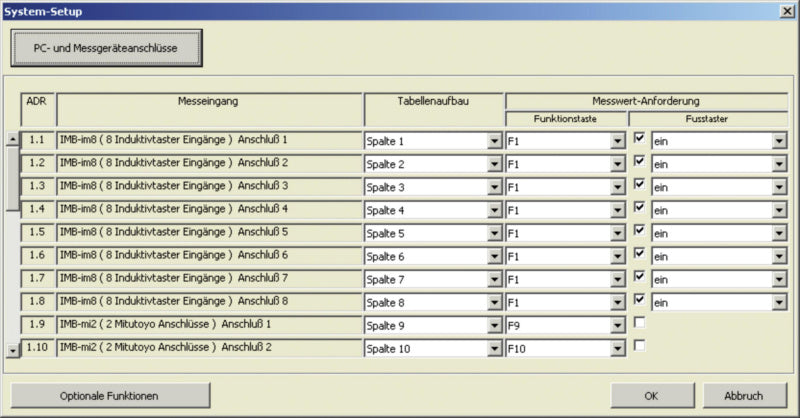Screen dimensions: 800x418
Task: Click the scroll down arrow of the list
Action: [x=12, y=350]
